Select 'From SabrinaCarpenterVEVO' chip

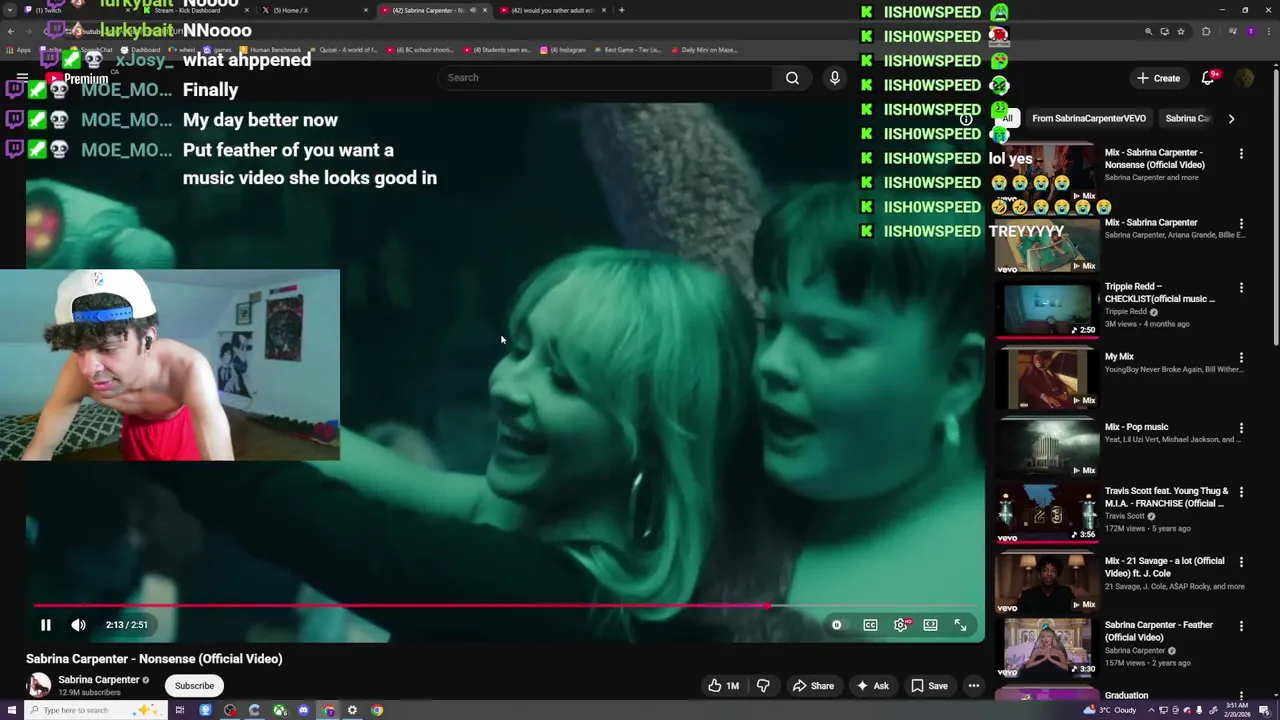[1089, 118]
